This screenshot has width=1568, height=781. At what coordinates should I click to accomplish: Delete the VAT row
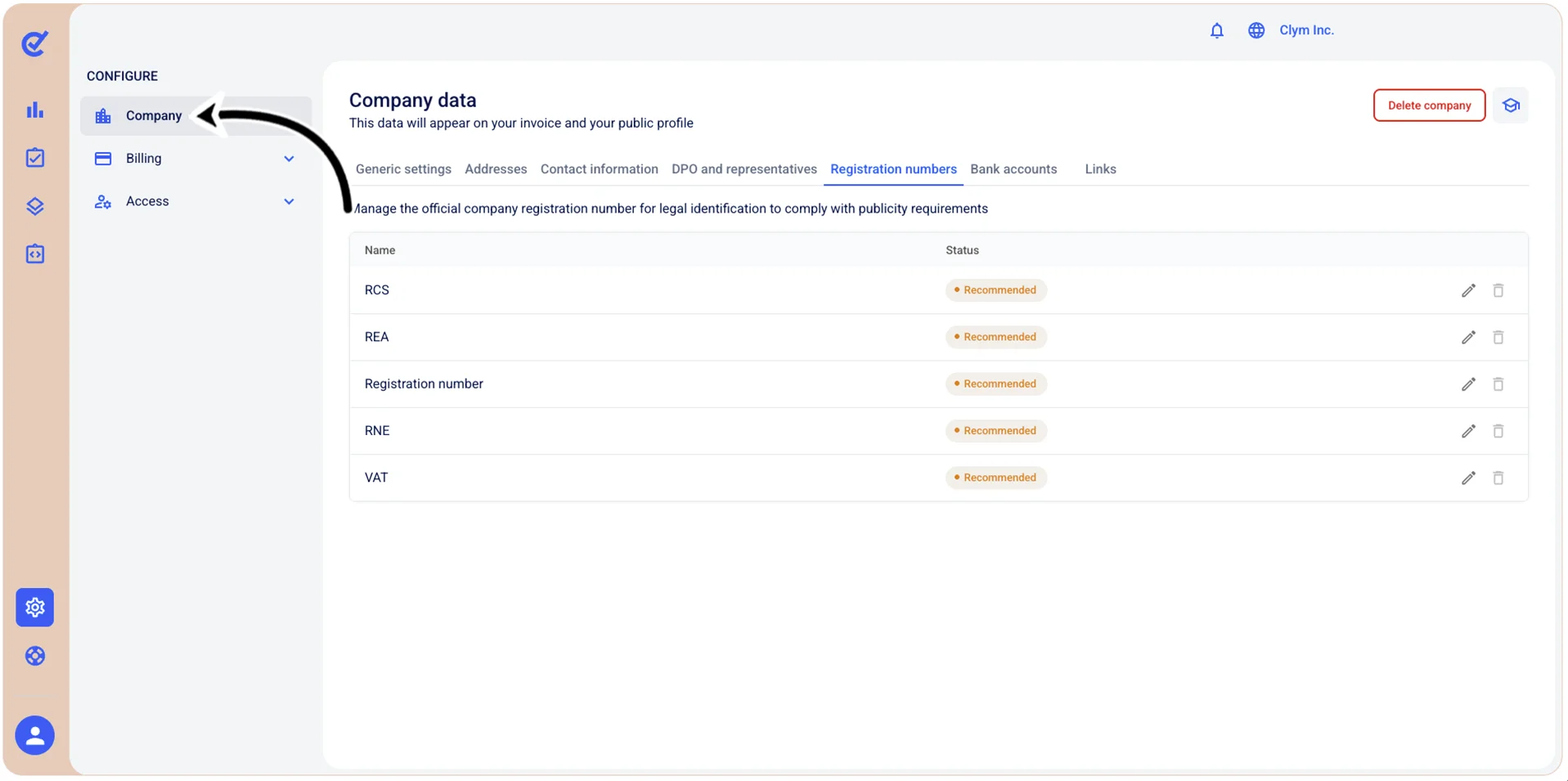coord(1498,478)
